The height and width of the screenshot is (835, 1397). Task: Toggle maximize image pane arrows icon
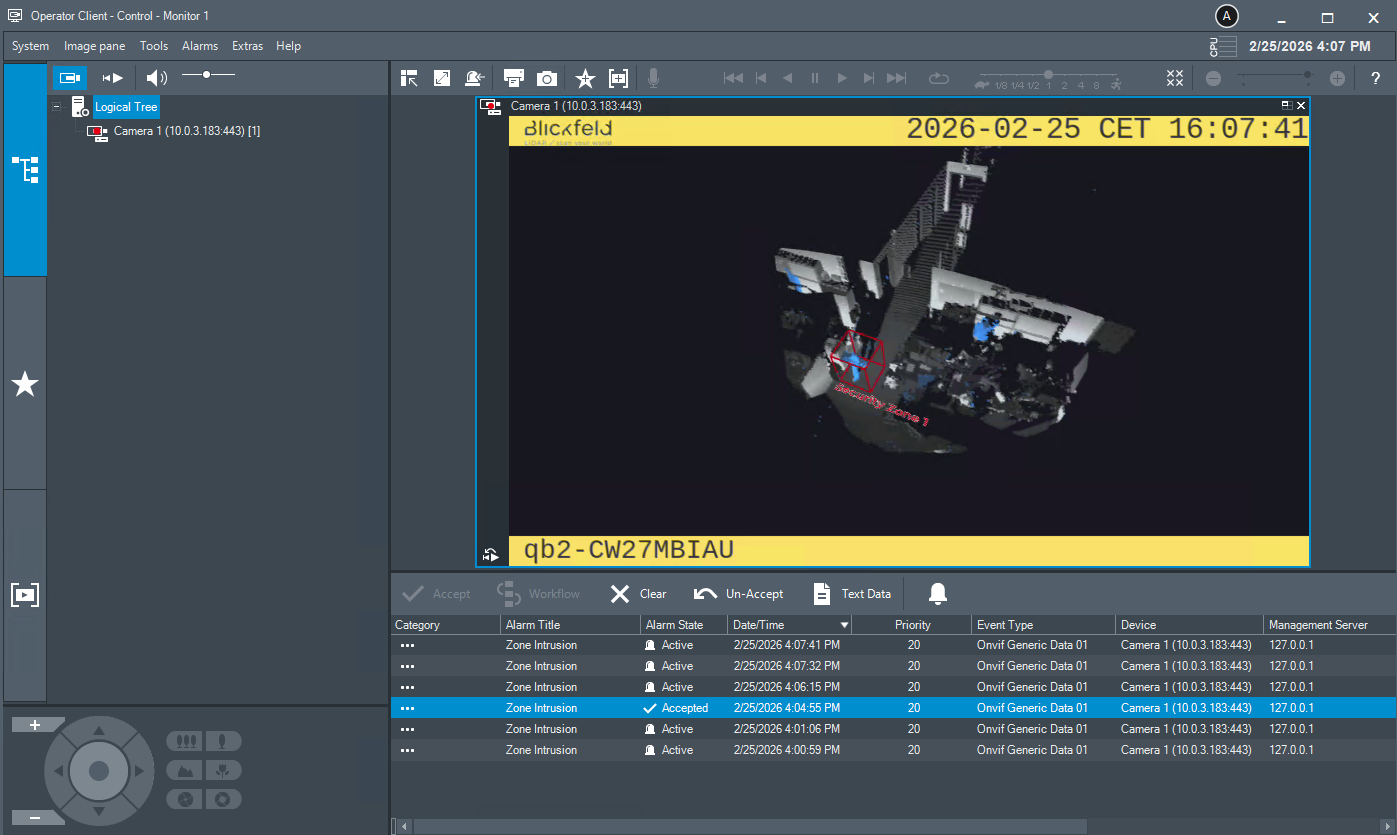pyautogui.click(x=442, y=78)
